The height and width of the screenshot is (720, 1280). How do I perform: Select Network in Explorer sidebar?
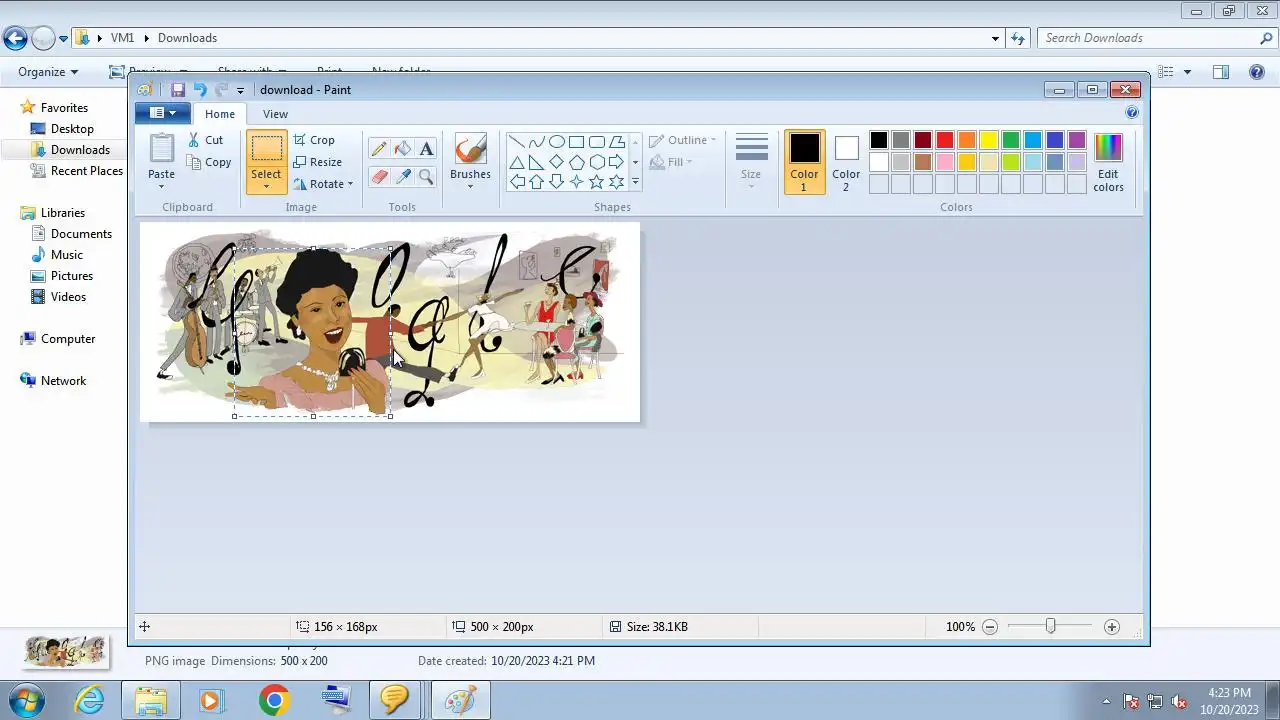(x=63, y=381)
